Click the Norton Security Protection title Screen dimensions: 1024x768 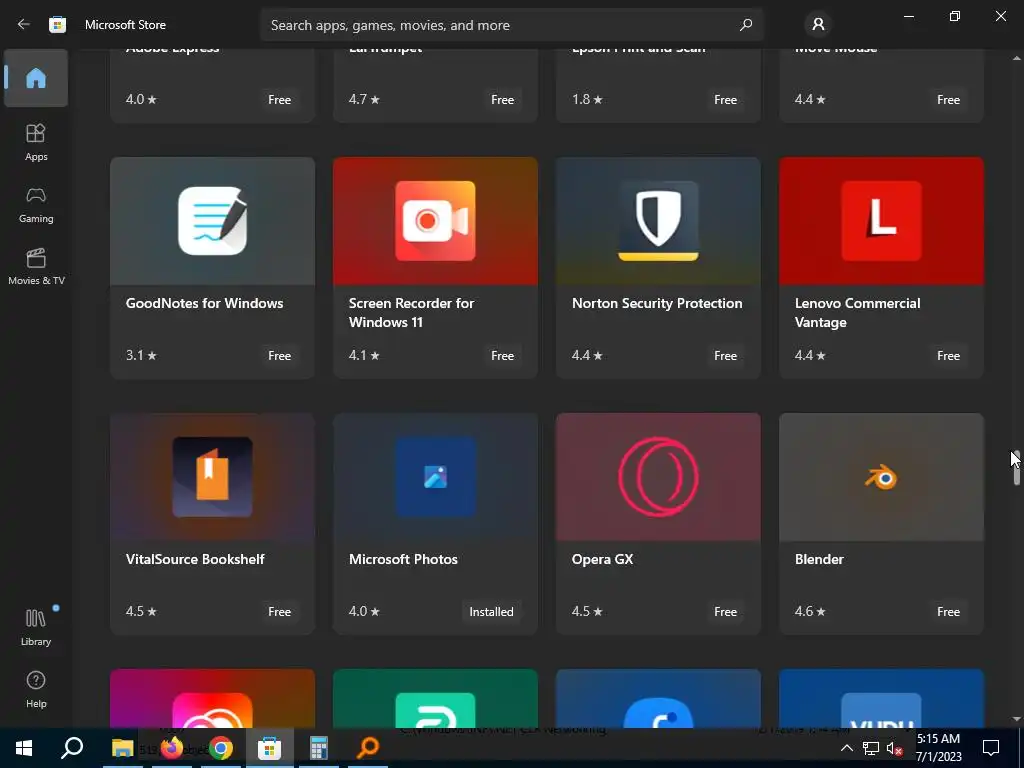pos(657,303)
